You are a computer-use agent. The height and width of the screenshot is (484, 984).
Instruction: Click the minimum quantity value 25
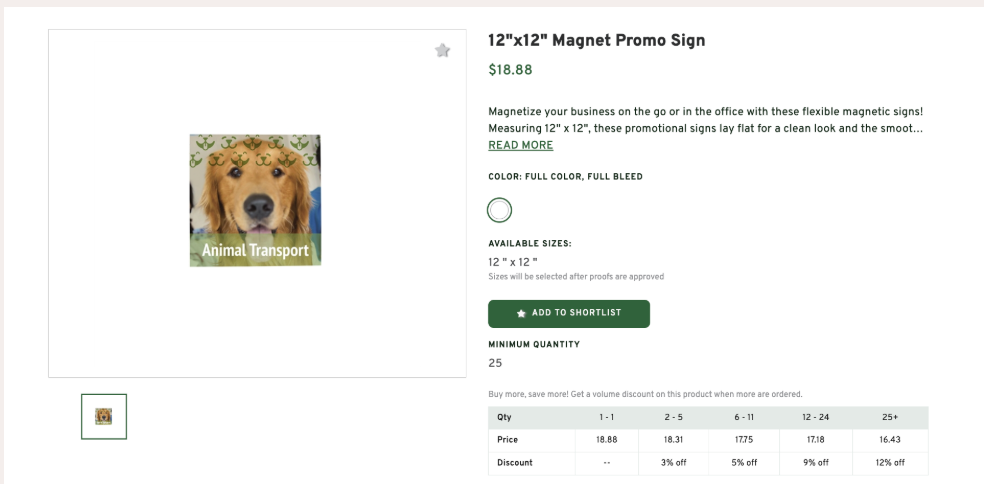tap(495, 363)
